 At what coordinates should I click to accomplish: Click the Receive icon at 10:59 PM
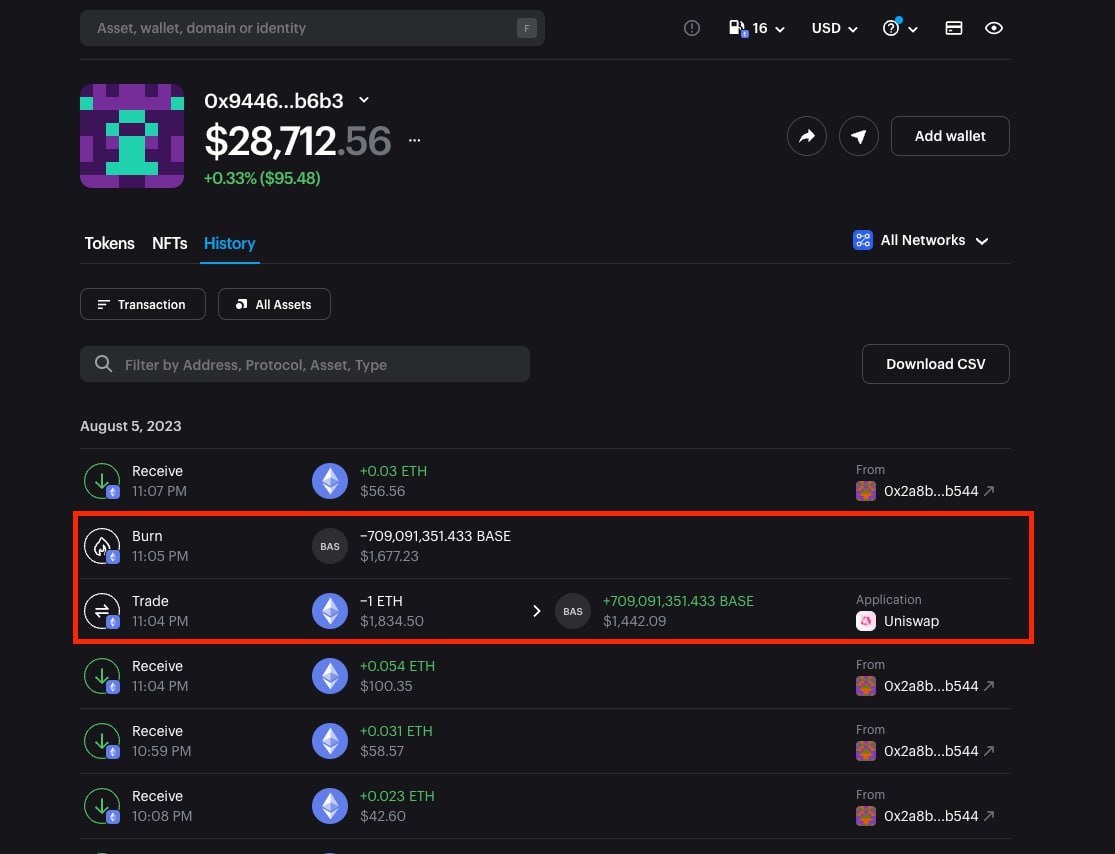point(102,741)
